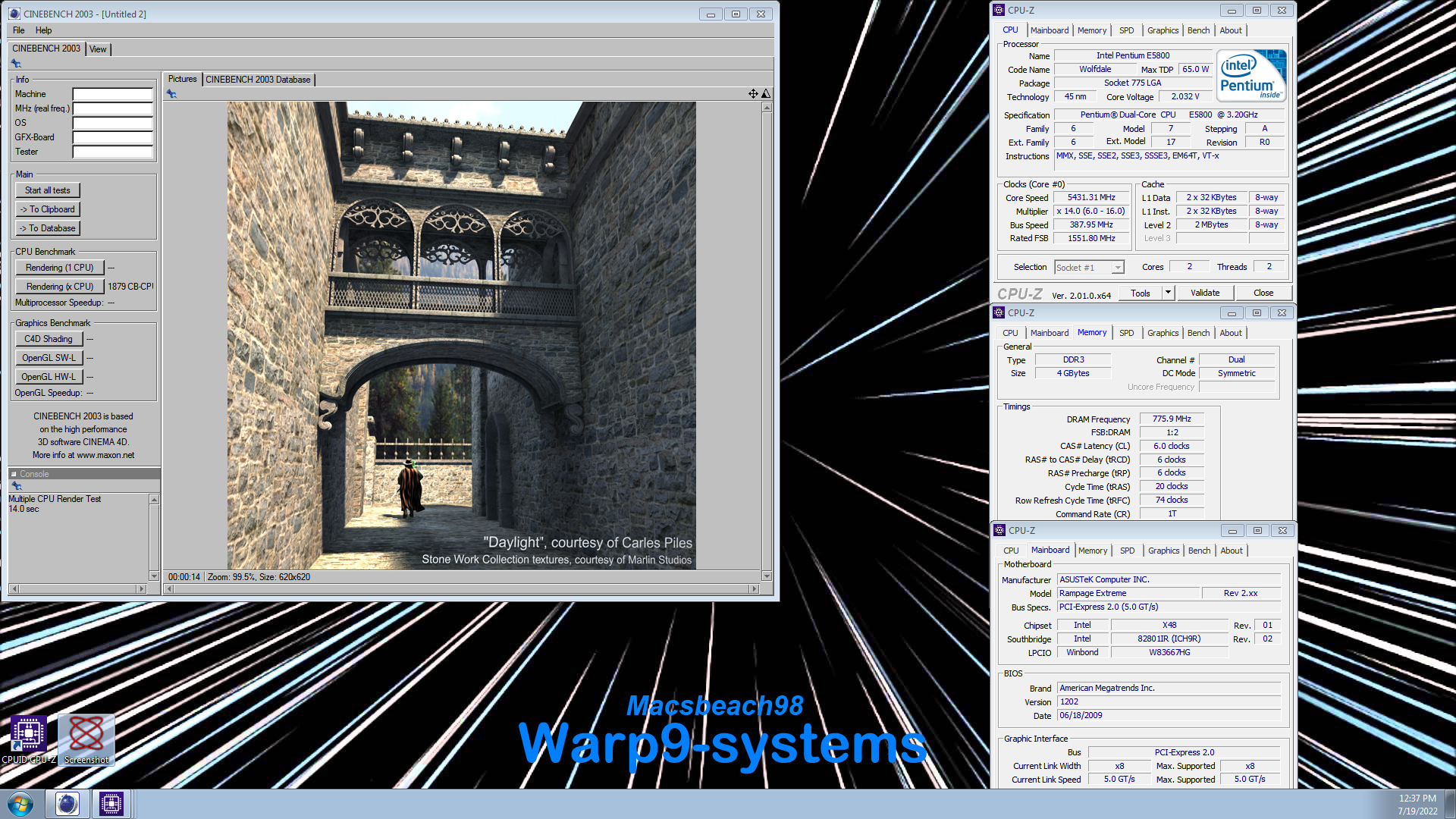Click the Console scrollbar up arrow
Screen dimensions: 1456x819
pos(154,500)
